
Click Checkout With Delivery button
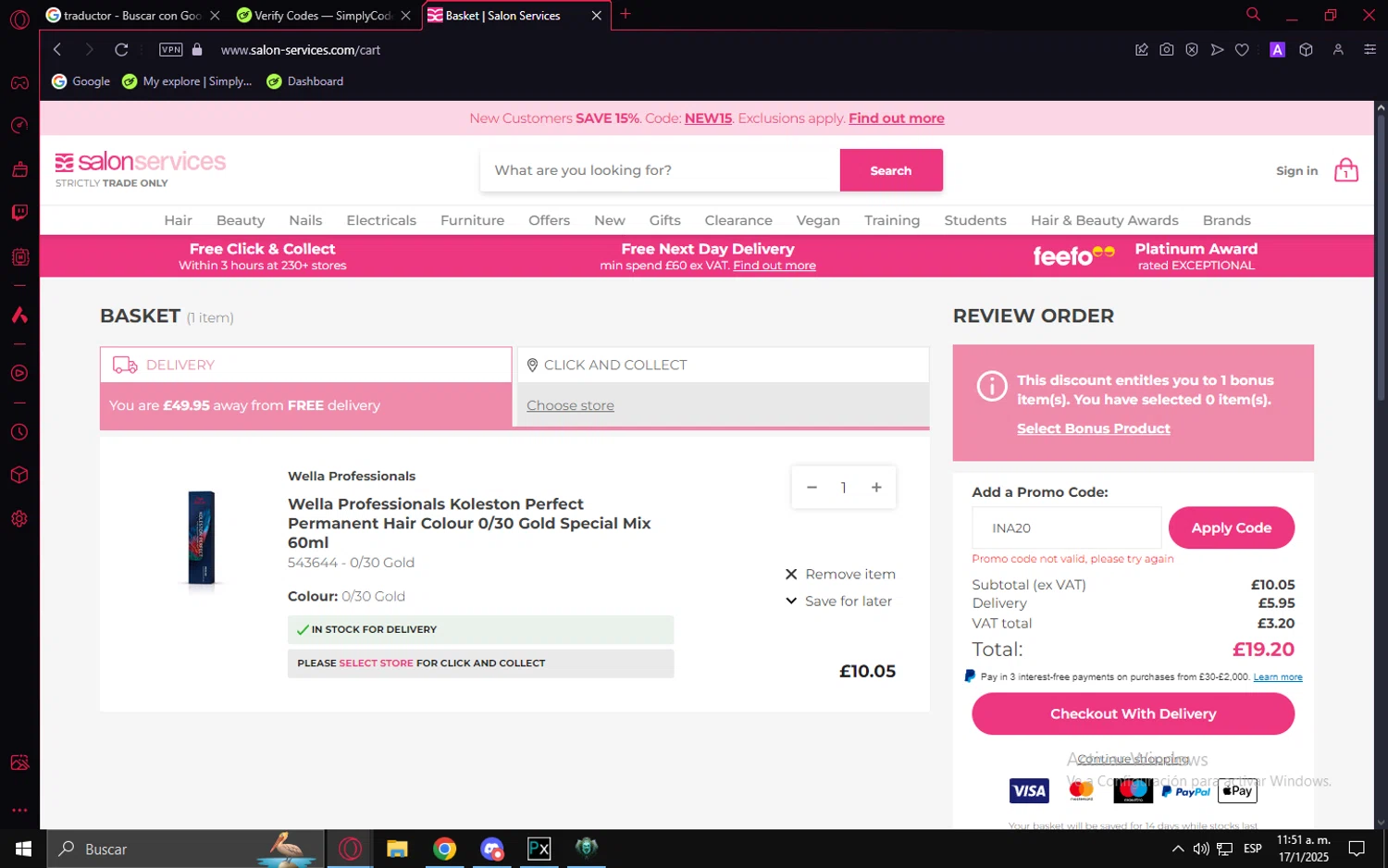(1133, 714)
